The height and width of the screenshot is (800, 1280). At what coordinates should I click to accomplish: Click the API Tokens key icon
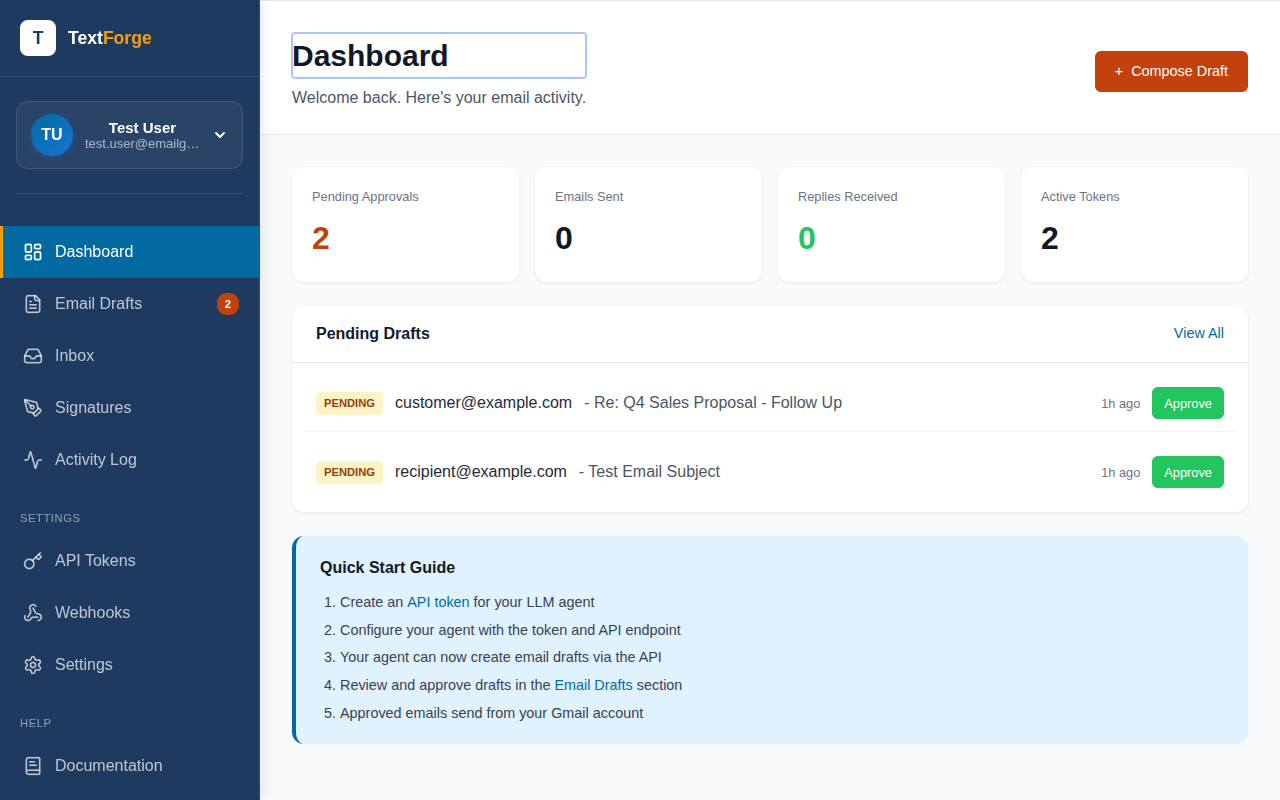click(x=33, y=561)
